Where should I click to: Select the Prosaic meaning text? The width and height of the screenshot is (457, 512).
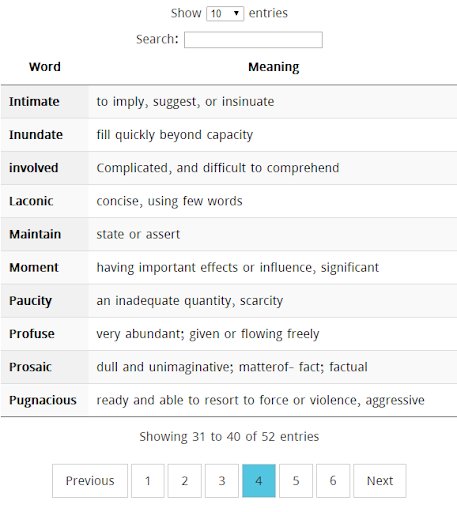pyautogui.click(x=232, y=367)
